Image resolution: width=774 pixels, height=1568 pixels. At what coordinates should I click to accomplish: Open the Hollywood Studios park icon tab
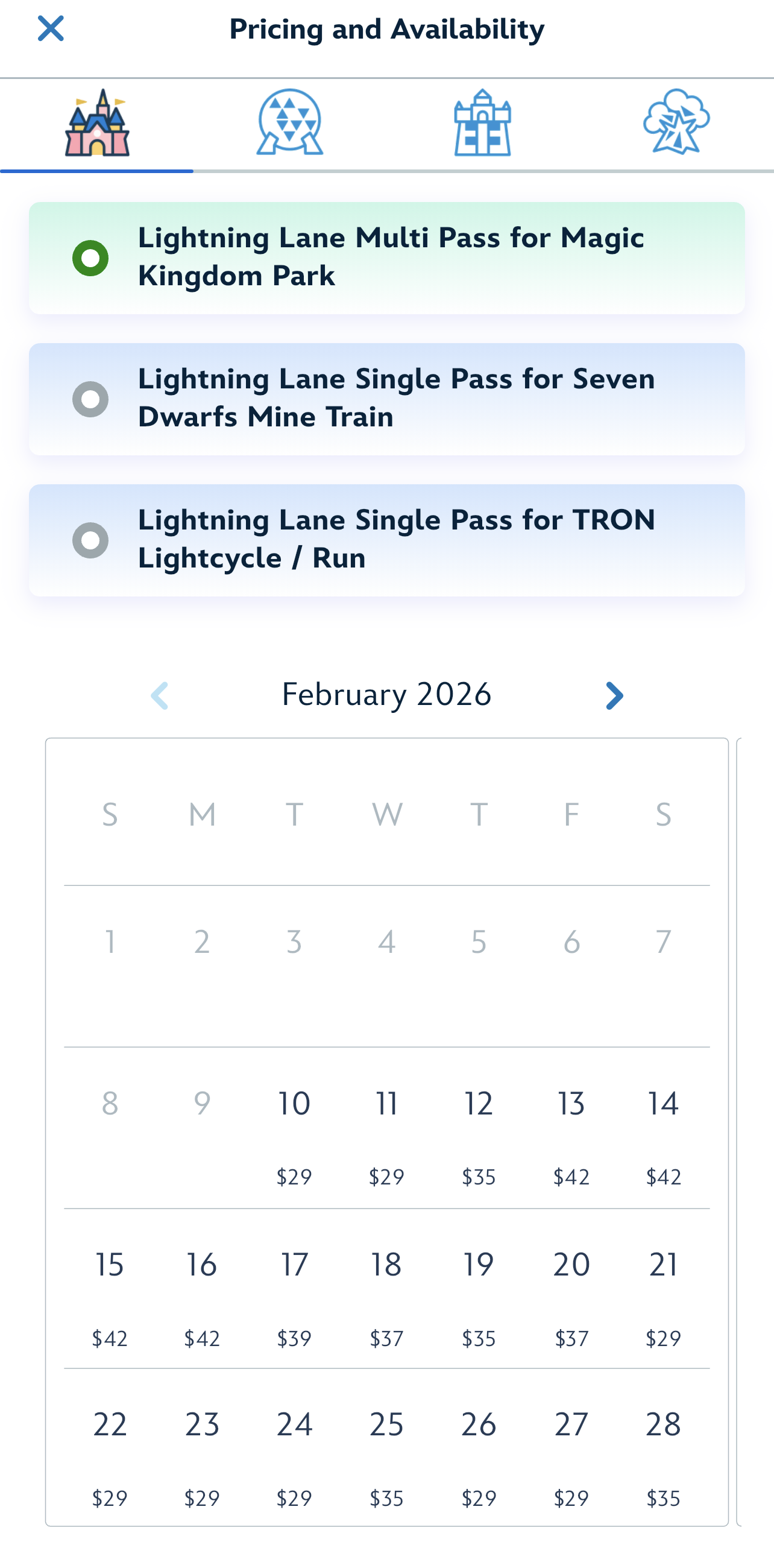(x=482, y=123)
